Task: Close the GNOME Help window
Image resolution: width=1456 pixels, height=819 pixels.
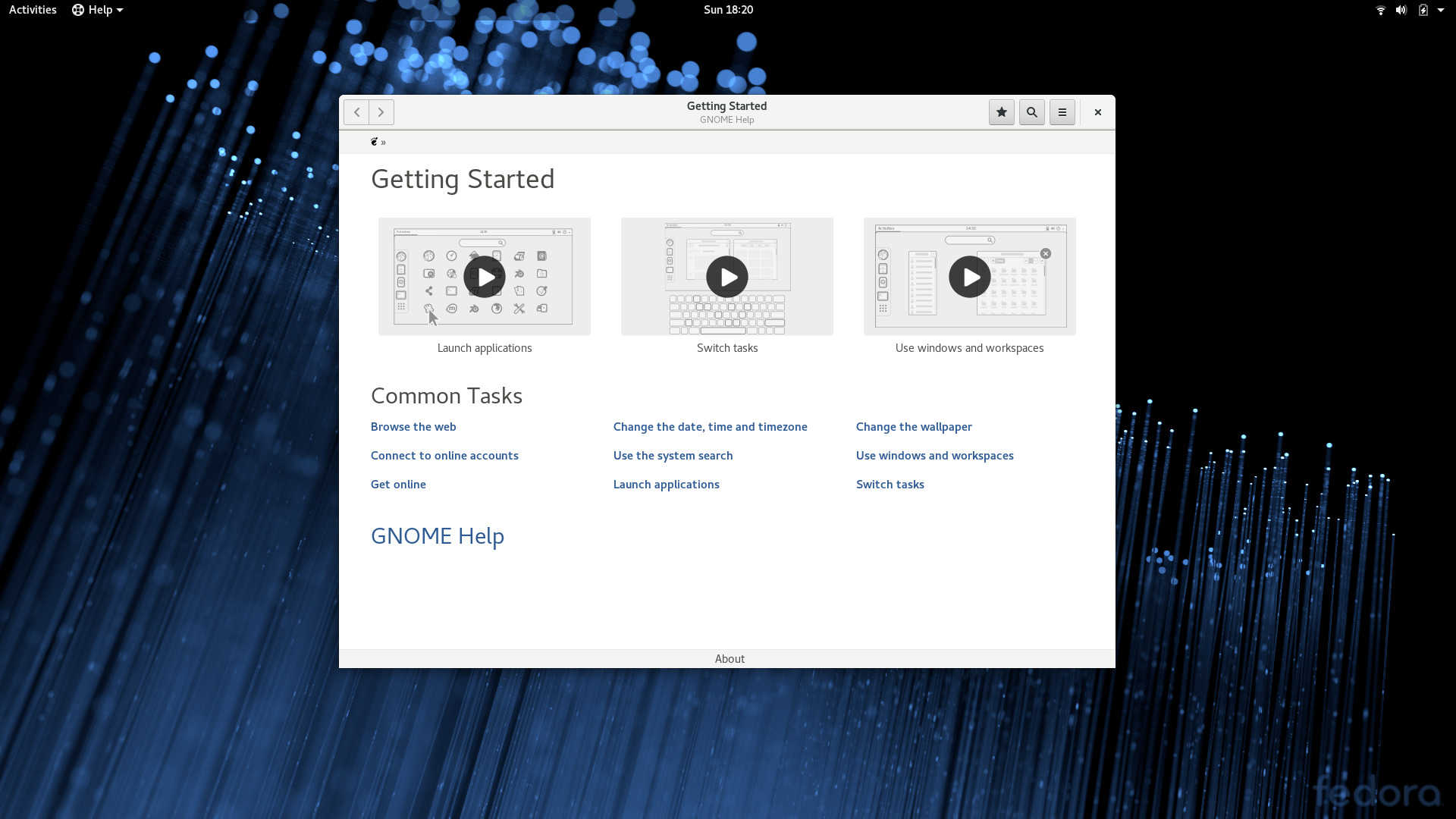Action: click(1097, 112)
